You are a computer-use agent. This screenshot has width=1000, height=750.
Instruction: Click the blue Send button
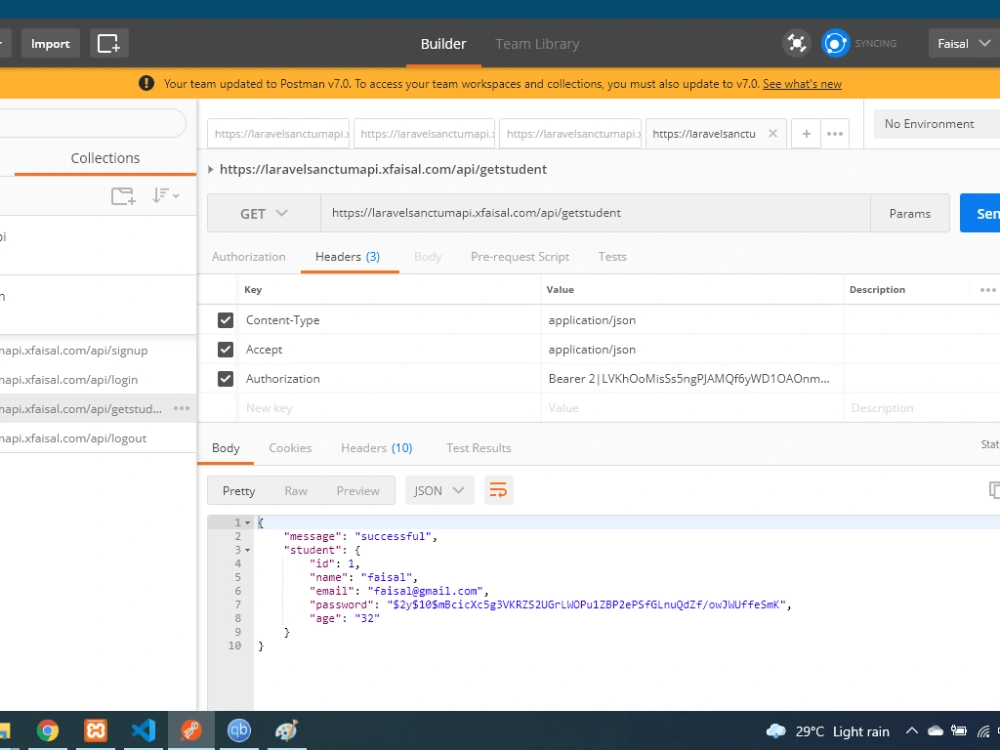click(980, 213)
